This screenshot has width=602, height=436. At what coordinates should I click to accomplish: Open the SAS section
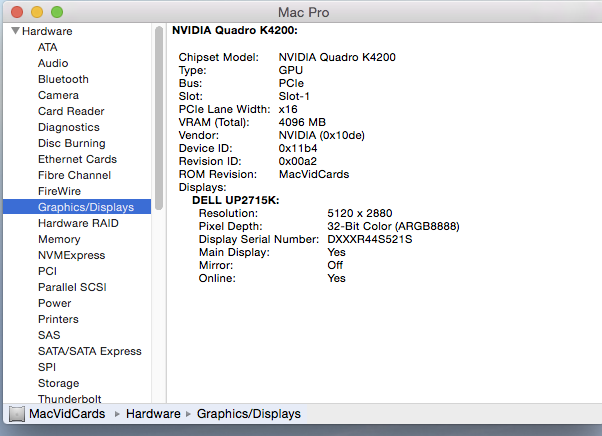point(49,335)
